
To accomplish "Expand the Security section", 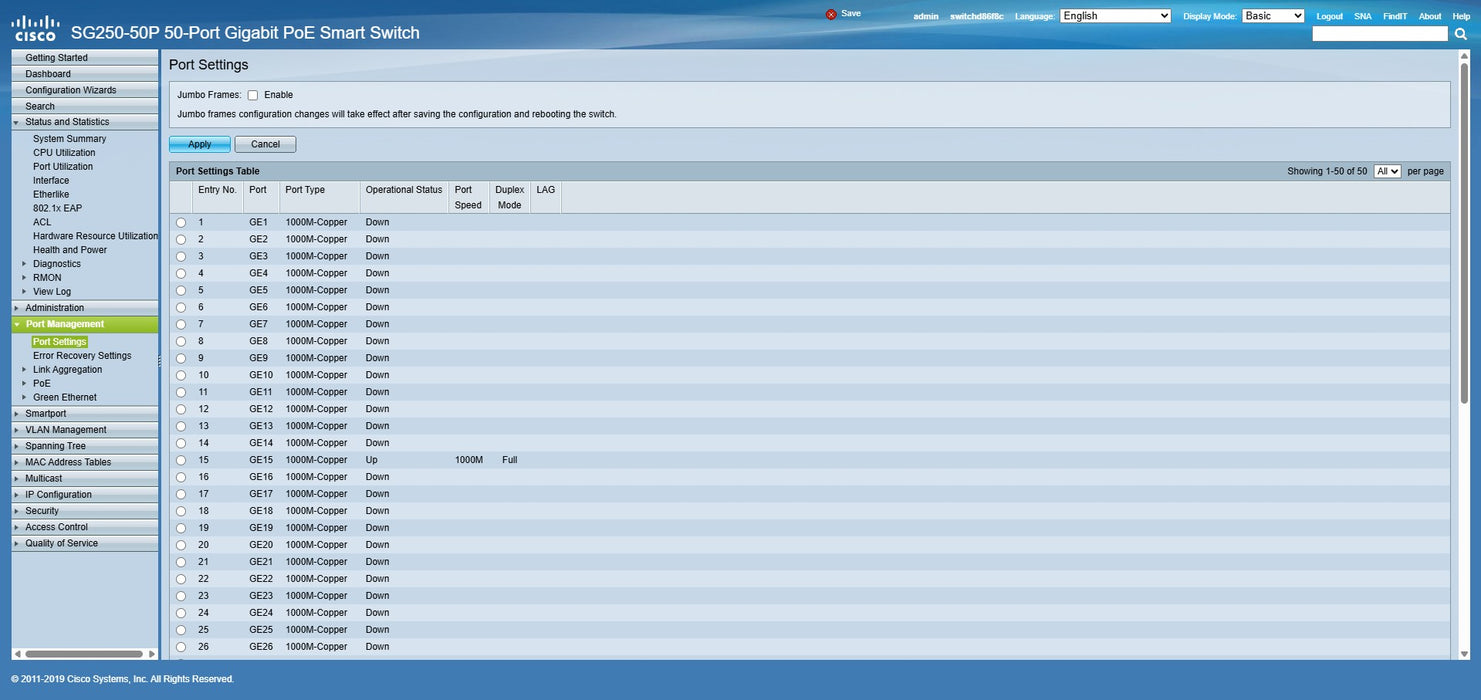I will 85,511.
